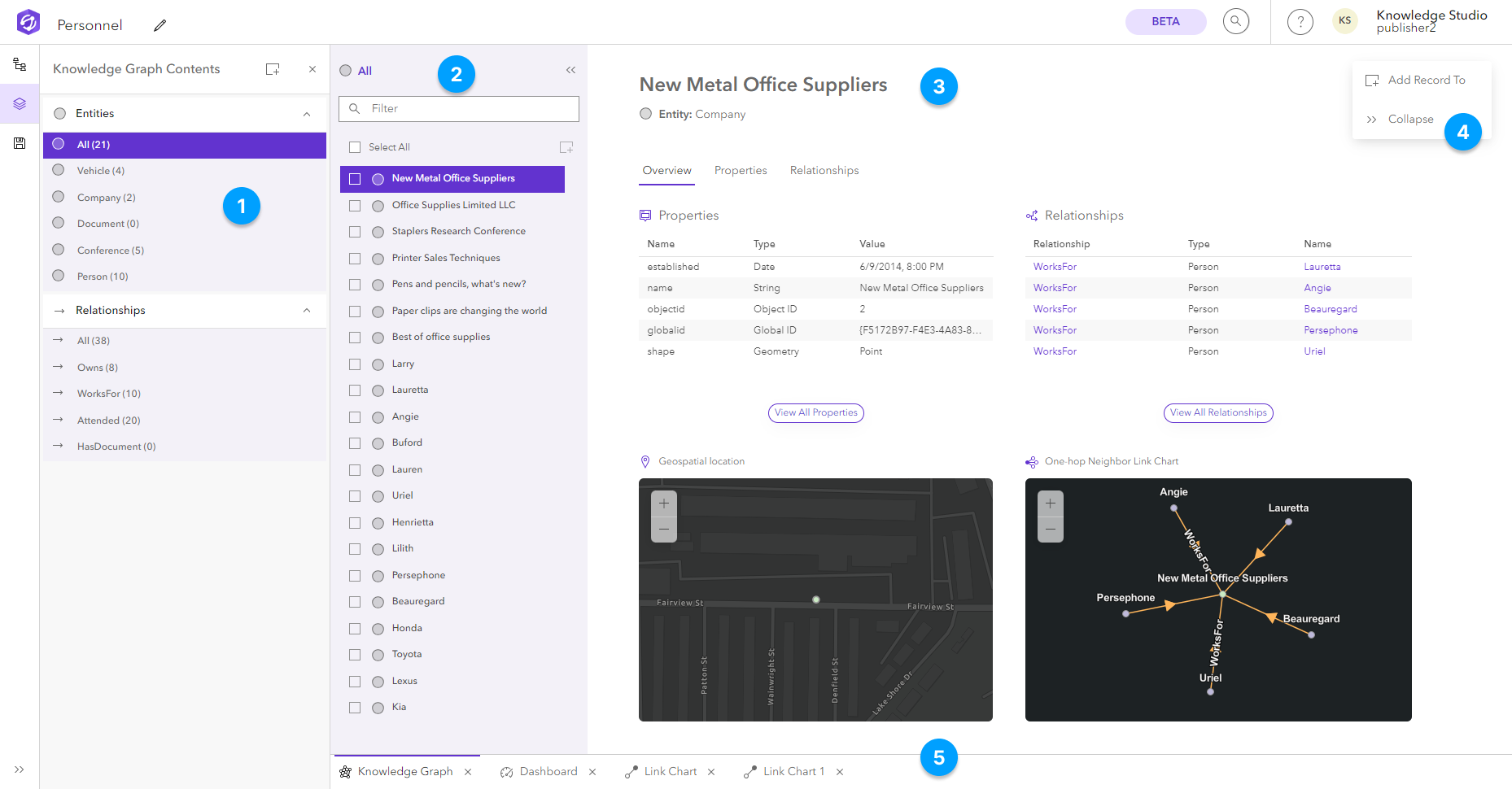Tick the checkbox for Office Supplies Limited LLC
The width and height of the screenshot is (1512, 789).
(355, 206)
